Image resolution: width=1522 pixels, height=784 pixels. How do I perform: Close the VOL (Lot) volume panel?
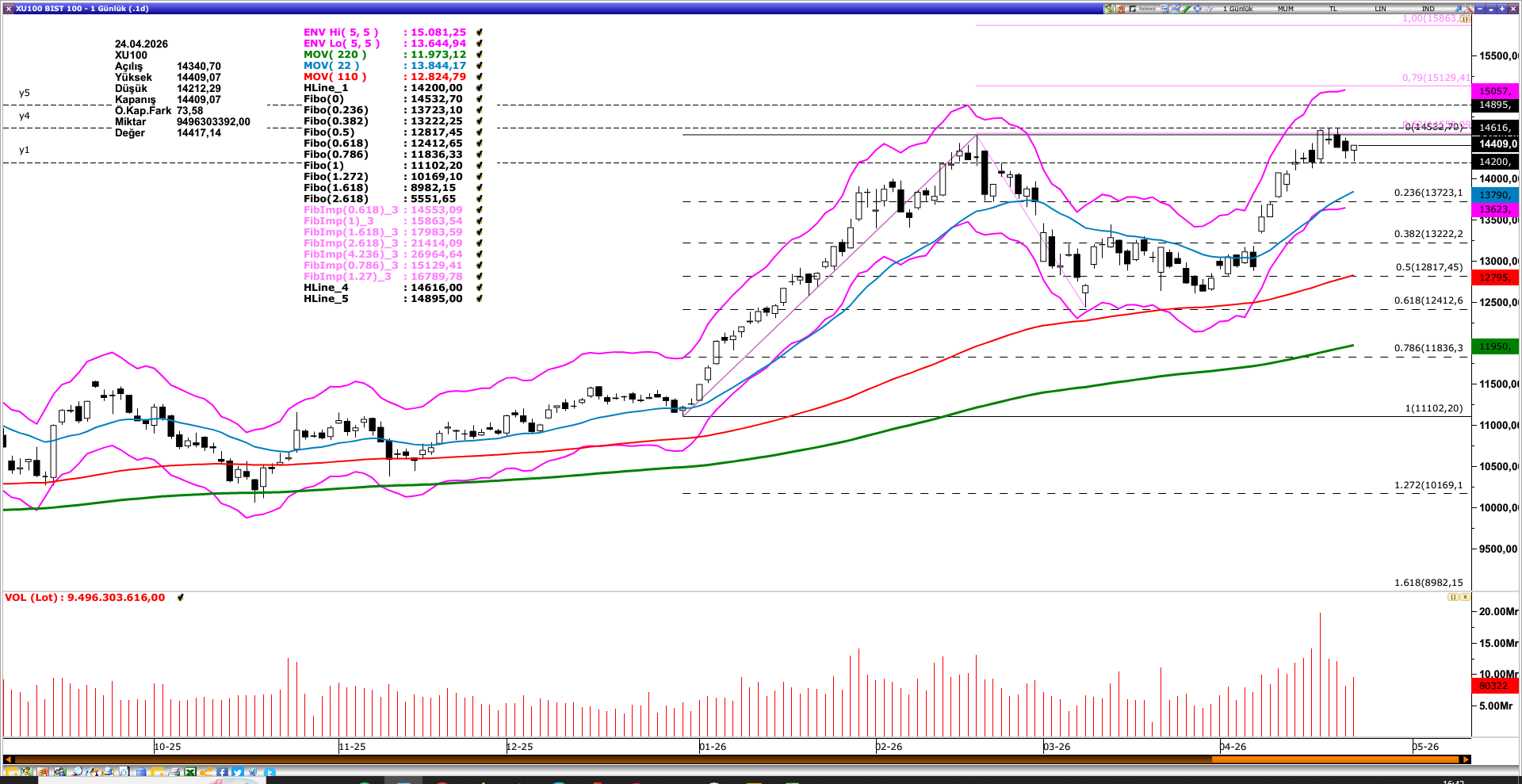1465,597
